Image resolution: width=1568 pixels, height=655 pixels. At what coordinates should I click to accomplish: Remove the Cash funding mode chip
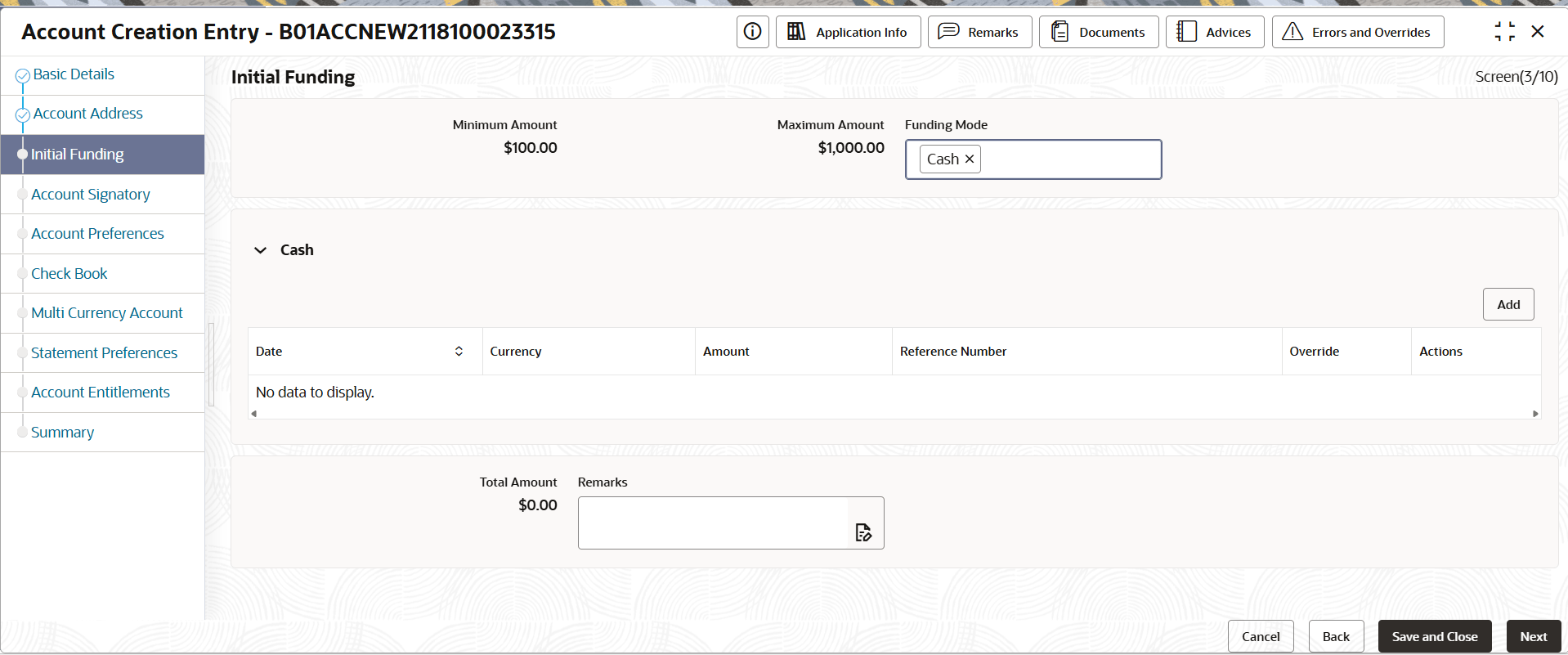970,159
